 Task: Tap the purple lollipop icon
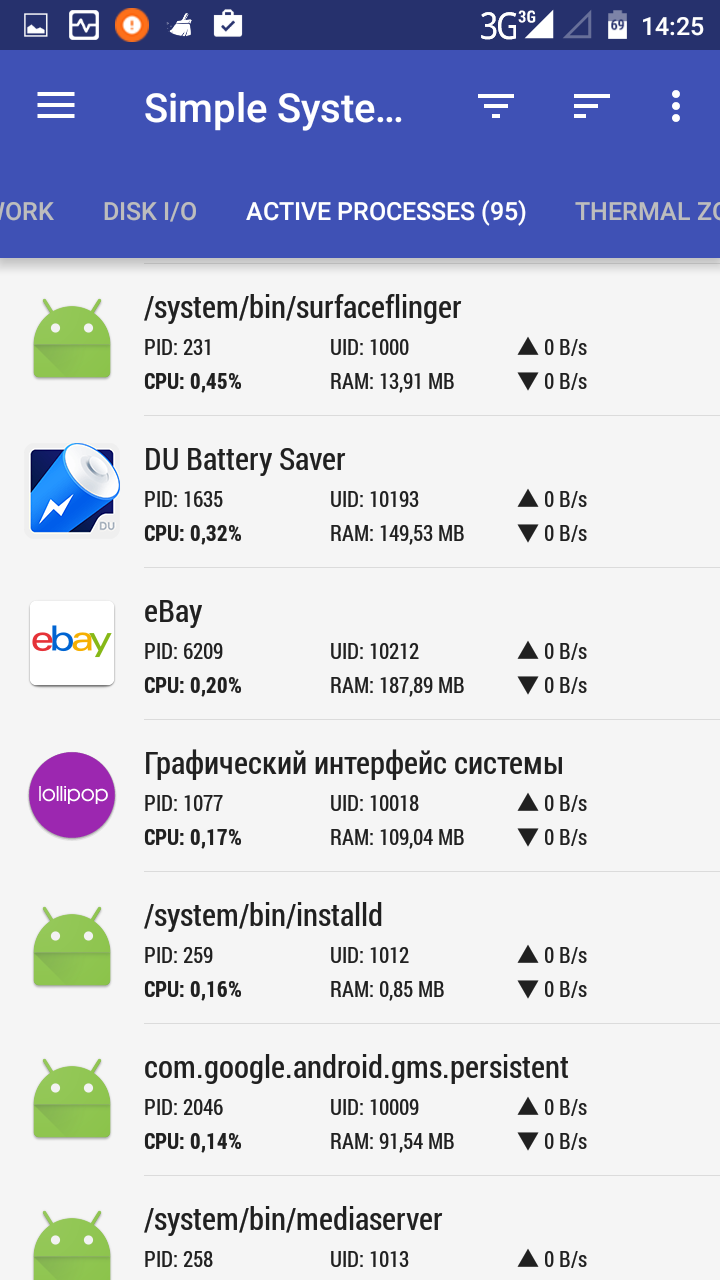click(x=72, y=795)
